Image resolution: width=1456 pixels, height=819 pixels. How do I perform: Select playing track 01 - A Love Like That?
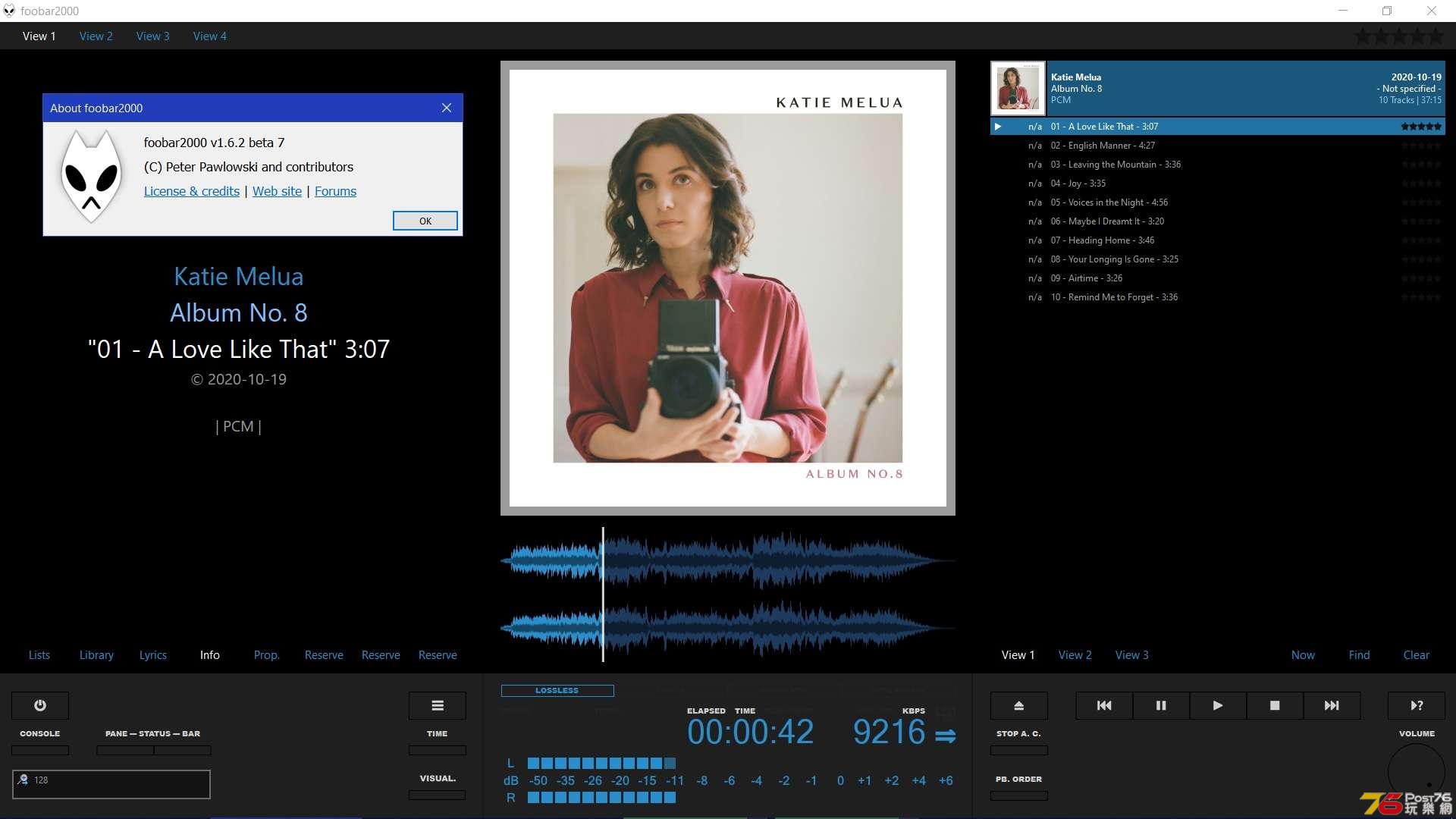point(1218,127)
